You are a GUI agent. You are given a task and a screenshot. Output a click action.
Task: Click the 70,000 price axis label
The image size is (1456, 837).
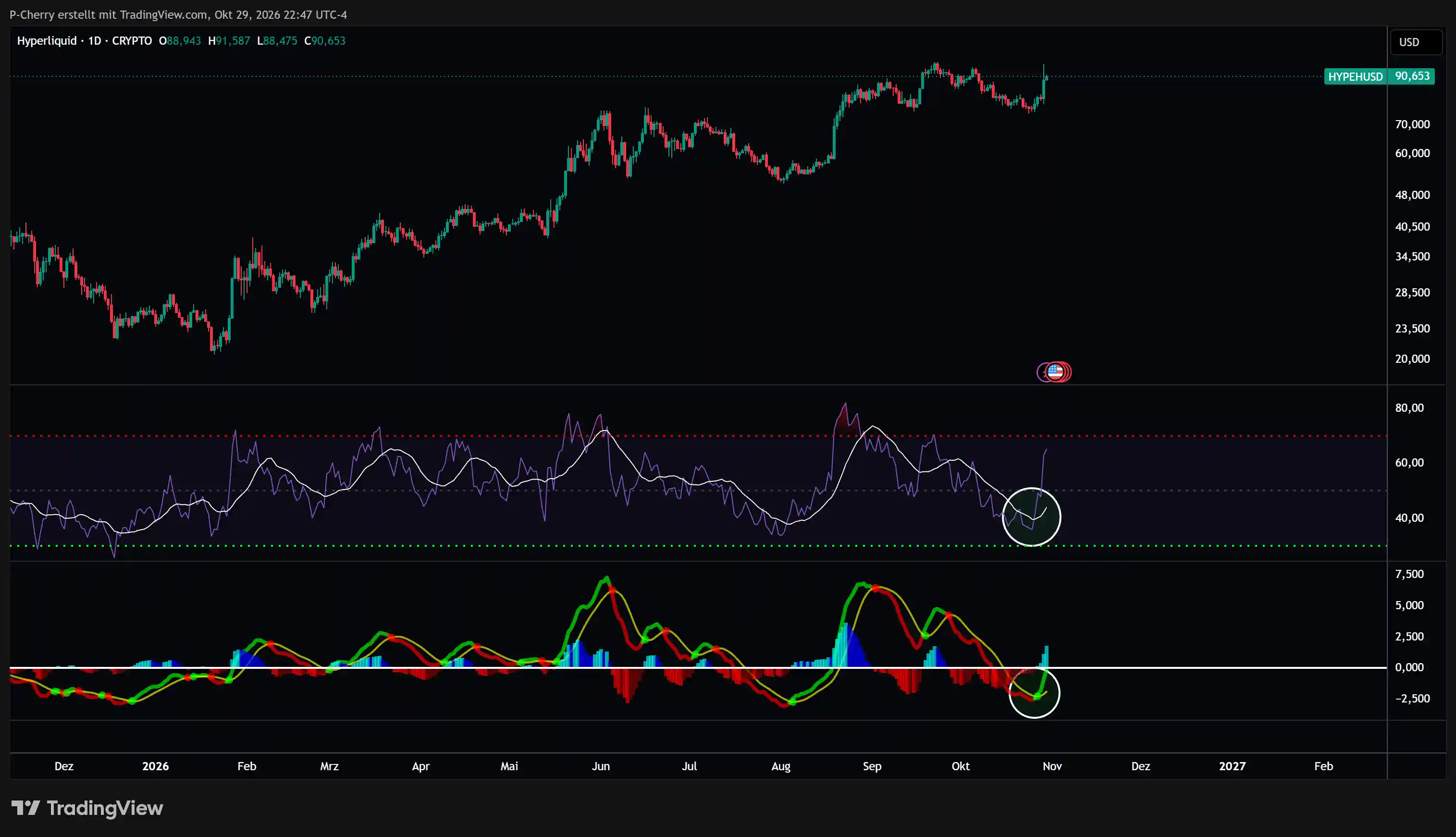coord(1412,124)
